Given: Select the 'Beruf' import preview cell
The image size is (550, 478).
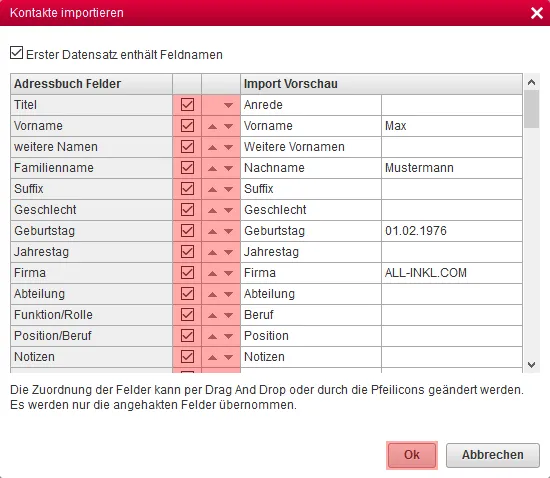Looking at the screenshot, I should pos(311,315).
